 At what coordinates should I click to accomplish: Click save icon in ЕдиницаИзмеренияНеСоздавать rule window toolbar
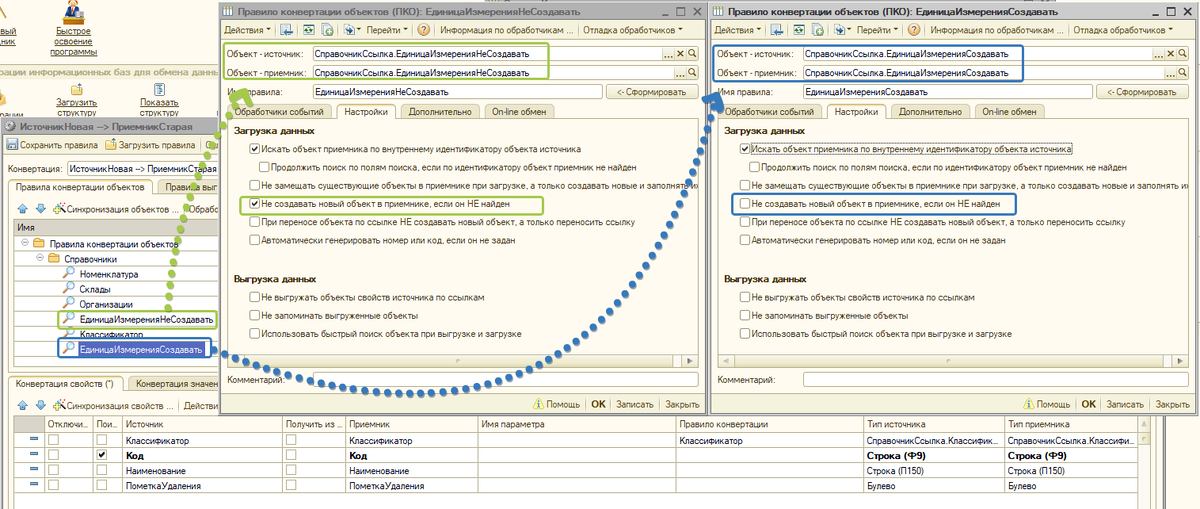point(286,30)
